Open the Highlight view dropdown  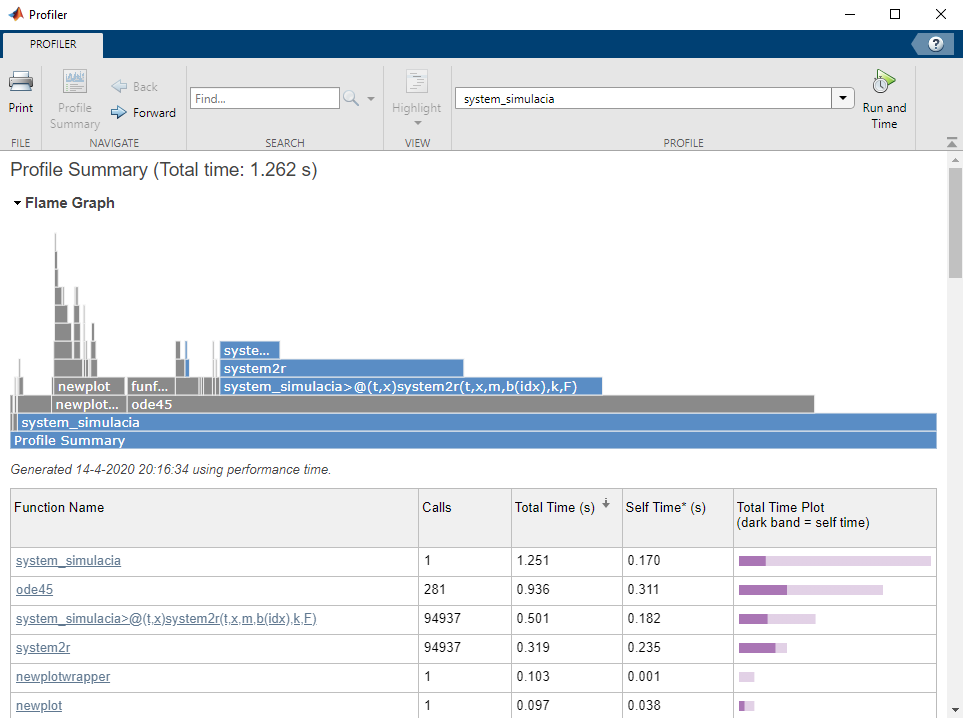click(417, 99)
